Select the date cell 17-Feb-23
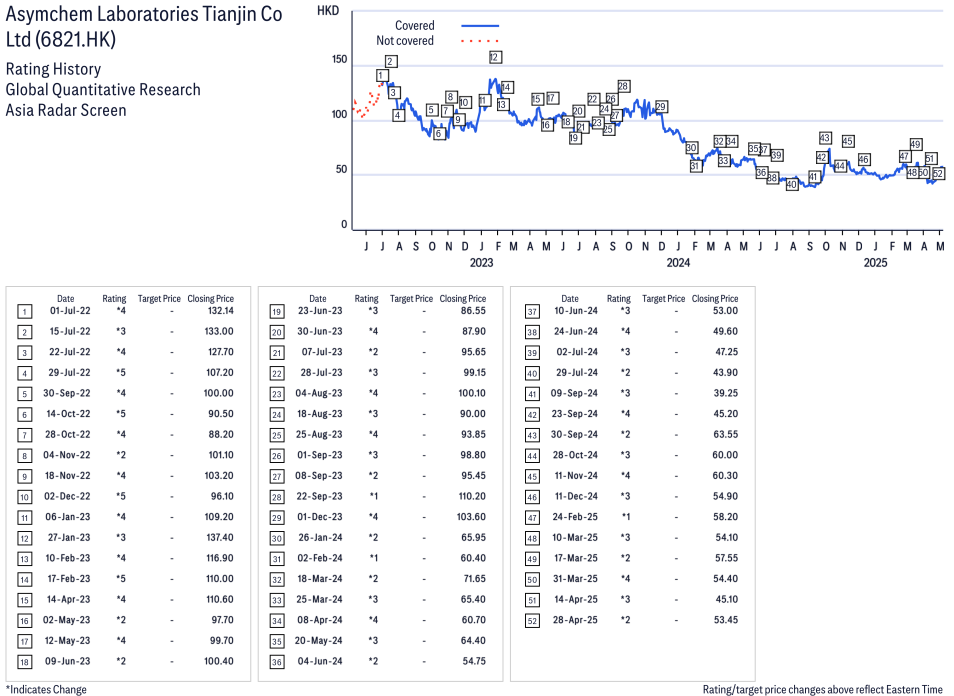Screen dimensions: 954x696 pos(69,579)
